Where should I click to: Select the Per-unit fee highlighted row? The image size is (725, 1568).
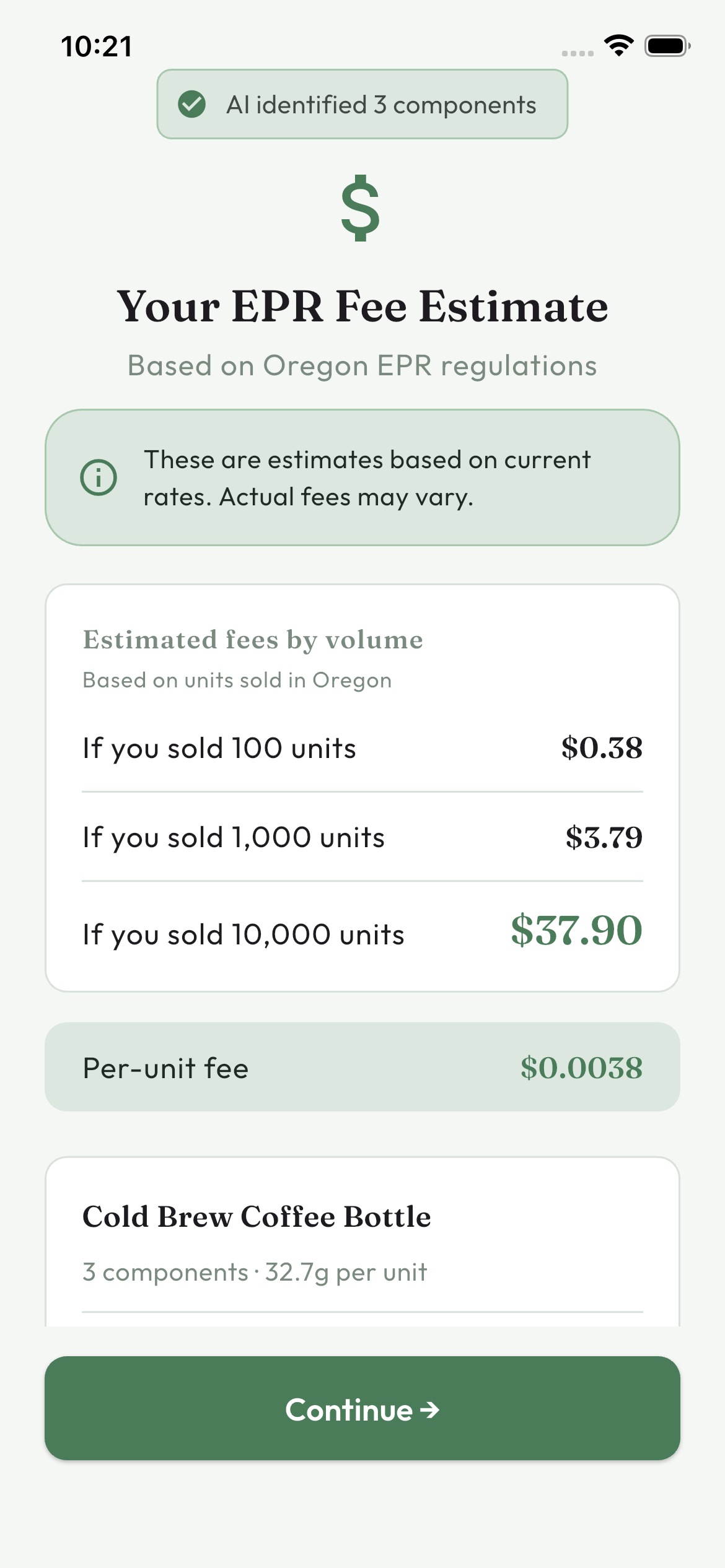(362, 1067)
